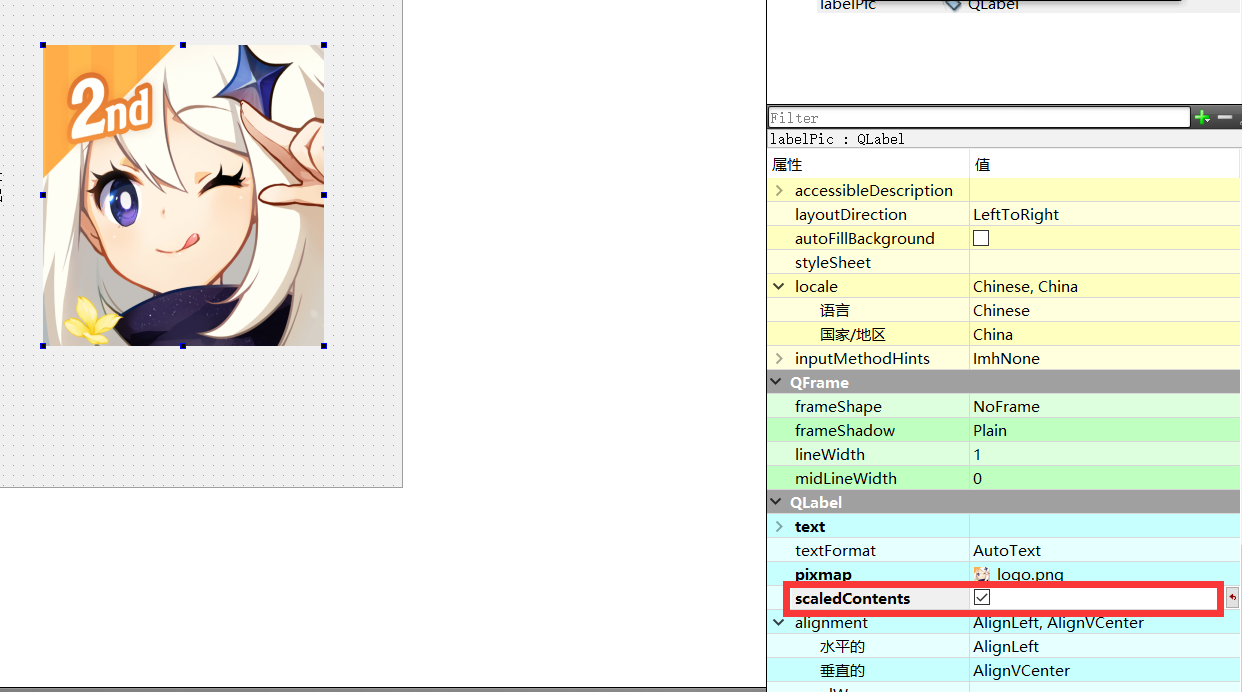The width and height of the screenshot is (1242, 692).
Task: Expand the text property
Action: [x=779, y=526]
